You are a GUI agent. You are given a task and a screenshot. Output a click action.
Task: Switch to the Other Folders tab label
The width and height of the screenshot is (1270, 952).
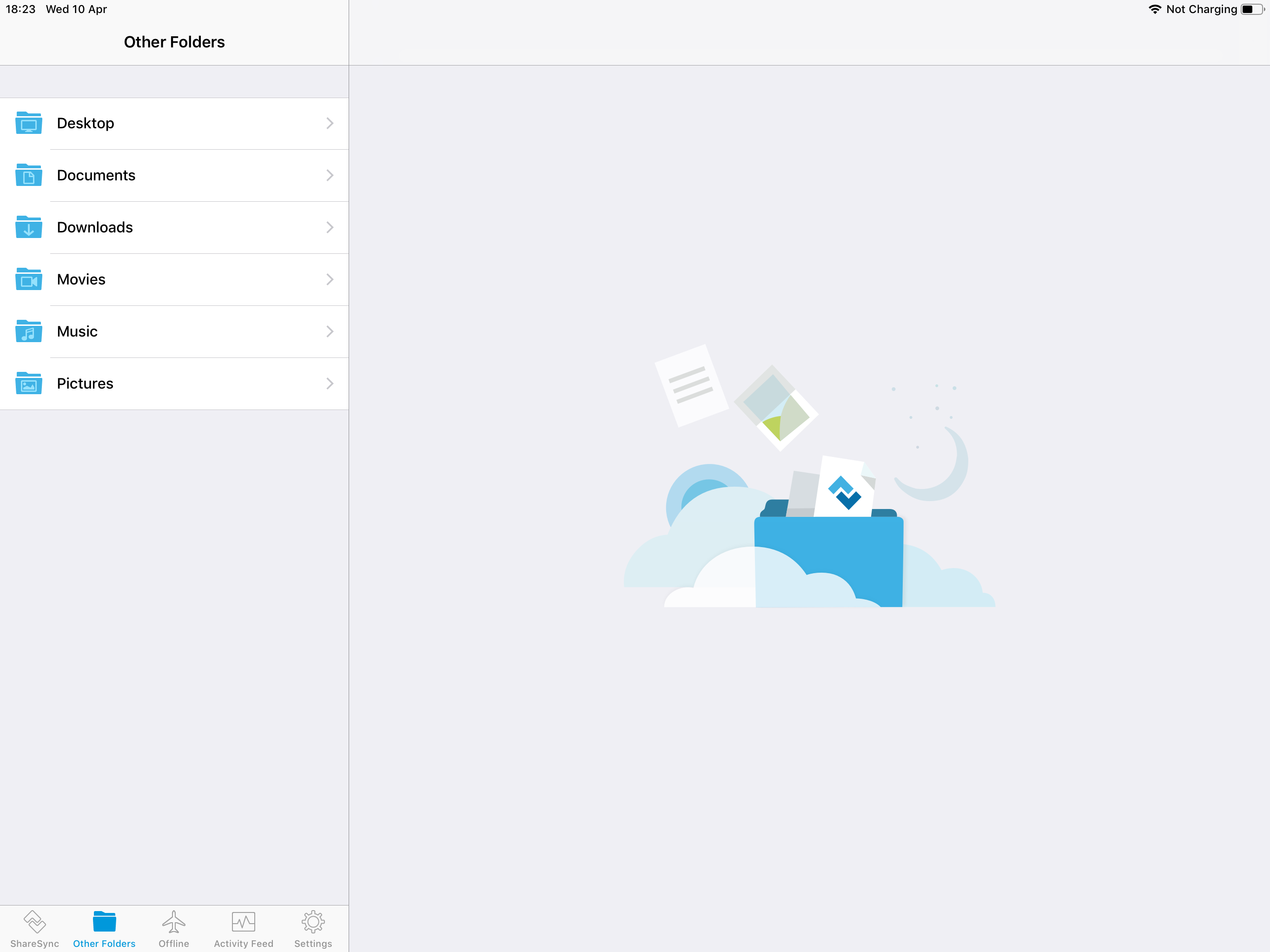tap(105, 943)
